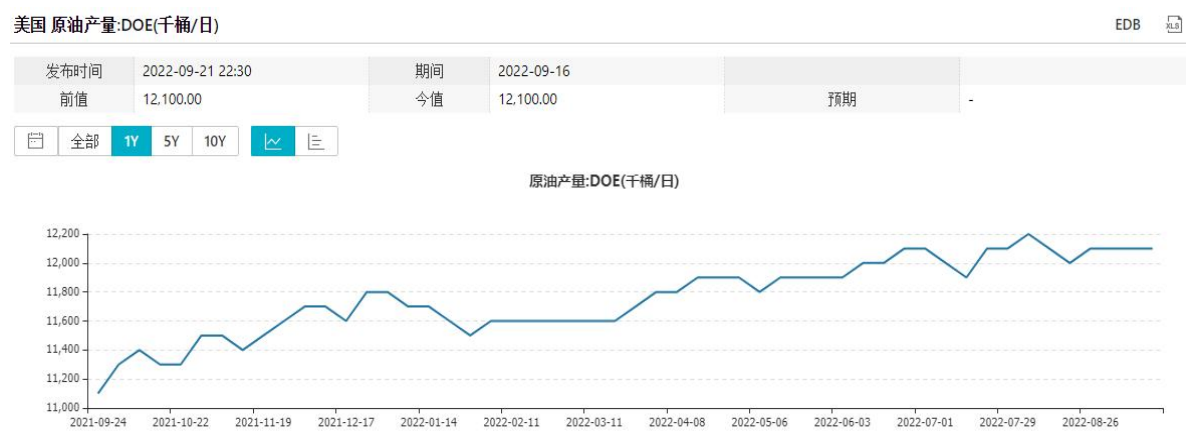The image size is (1186, 436).
Task: Open the calendar date picker icon
Action: (x=36, y=141)
